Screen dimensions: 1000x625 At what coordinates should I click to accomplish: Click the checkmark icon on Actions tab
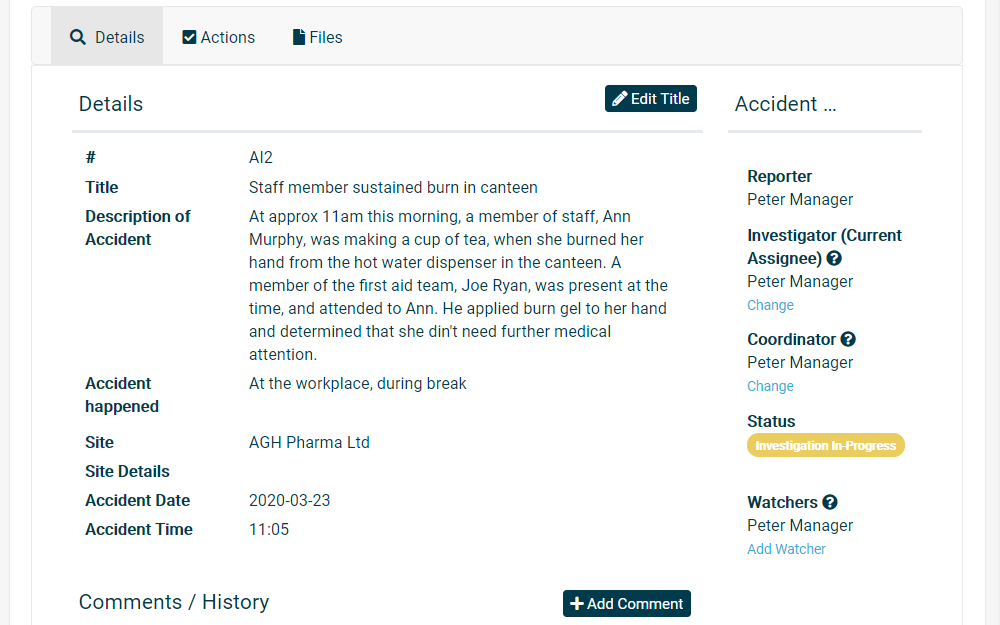point(189,37)
